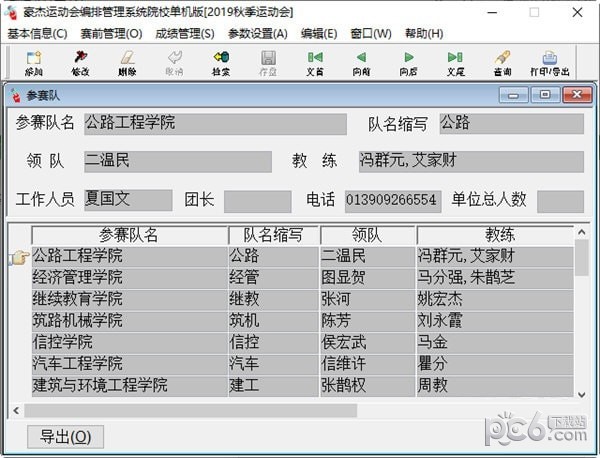The image size is (600, 458).
Task: Select the 继续教育学院 table row
Action: (302, 299)
